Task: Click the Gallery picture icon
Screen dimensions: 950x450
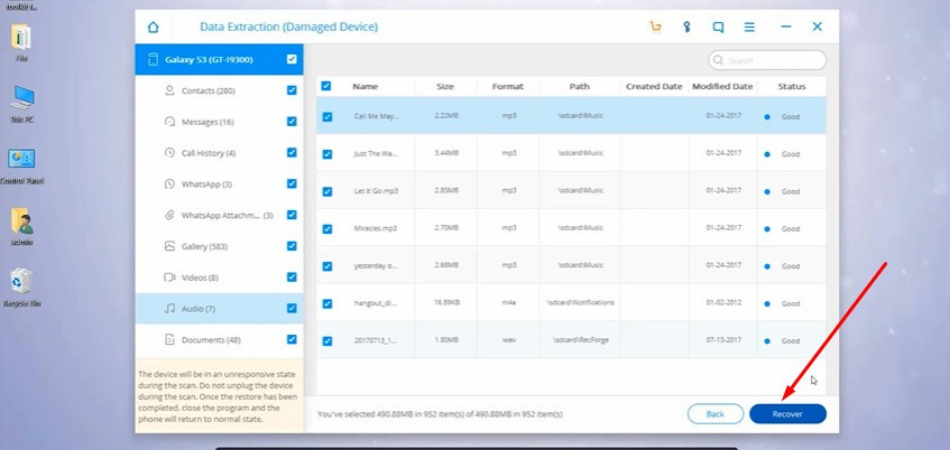Action: pos(170,246)
